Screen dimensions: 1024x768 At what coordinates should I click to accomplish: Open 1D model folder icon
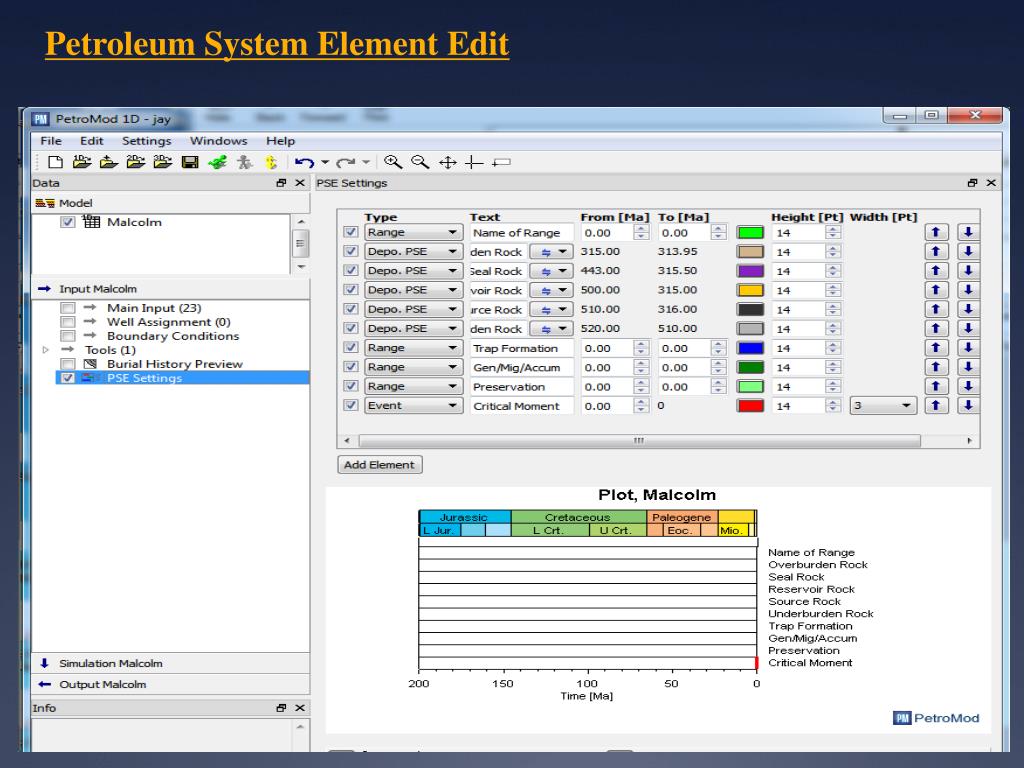(x=82, y=162)
